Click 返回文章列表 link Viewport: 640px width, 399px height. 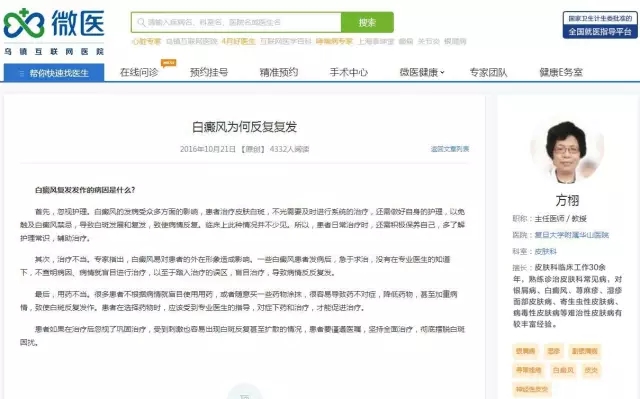450,149
